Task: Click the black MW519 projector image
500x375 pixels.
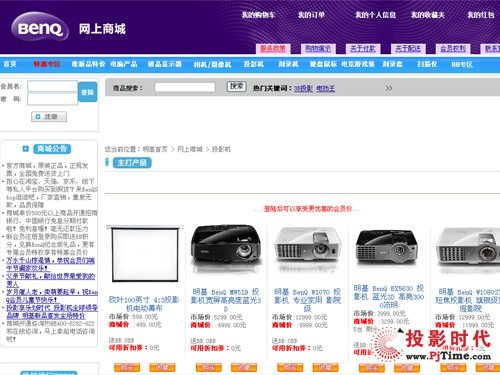Action: (x=226, y=248)
